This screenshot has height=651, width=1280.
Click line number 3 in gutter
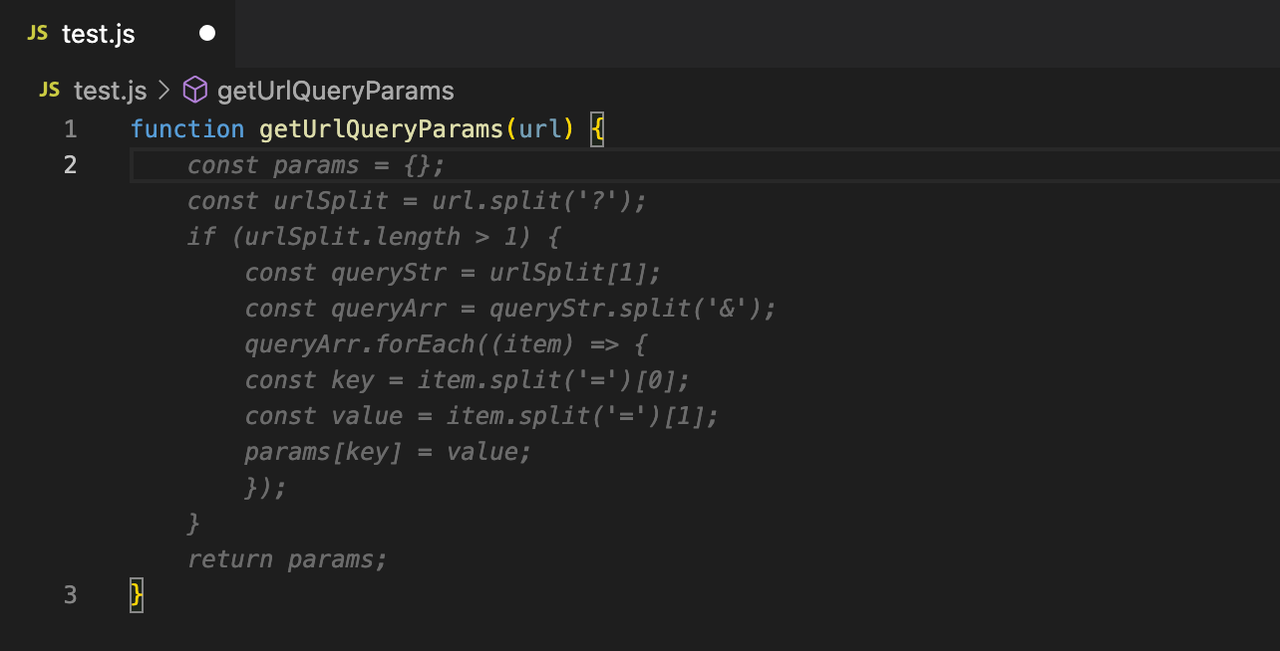click(70, 595)
